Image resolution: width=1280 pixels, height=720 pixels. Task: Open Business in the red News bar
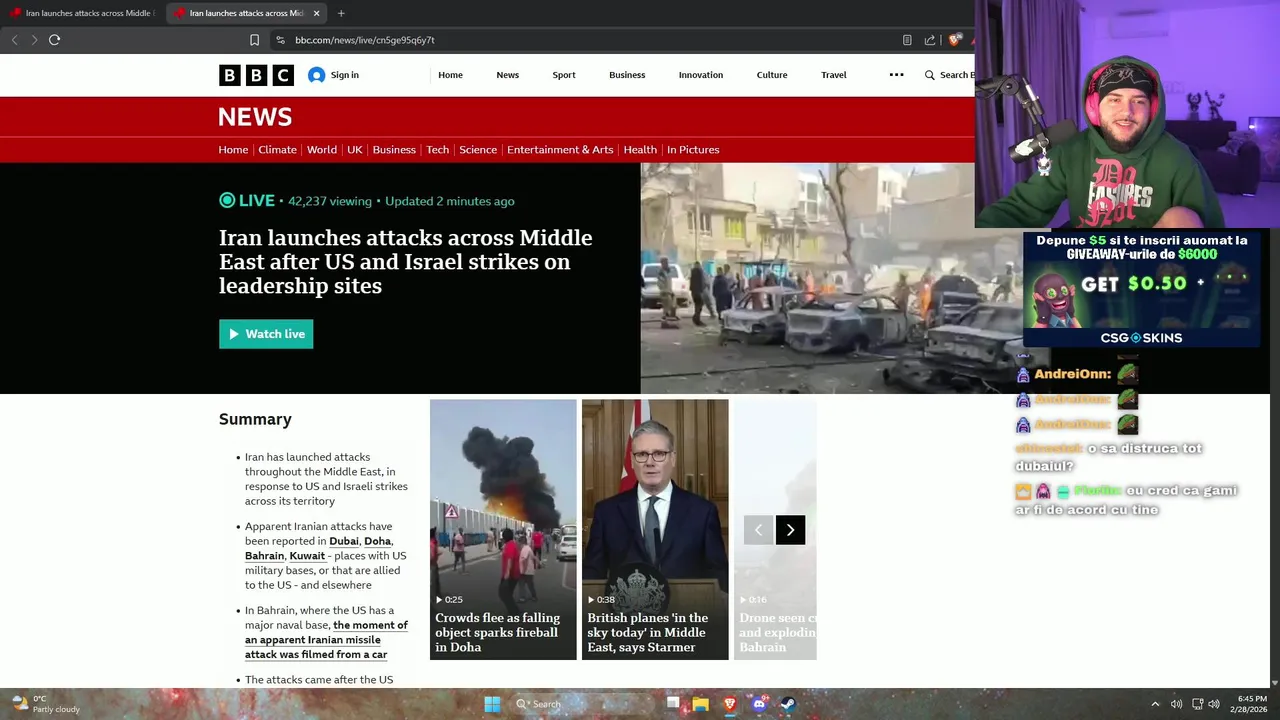(394, 150)
